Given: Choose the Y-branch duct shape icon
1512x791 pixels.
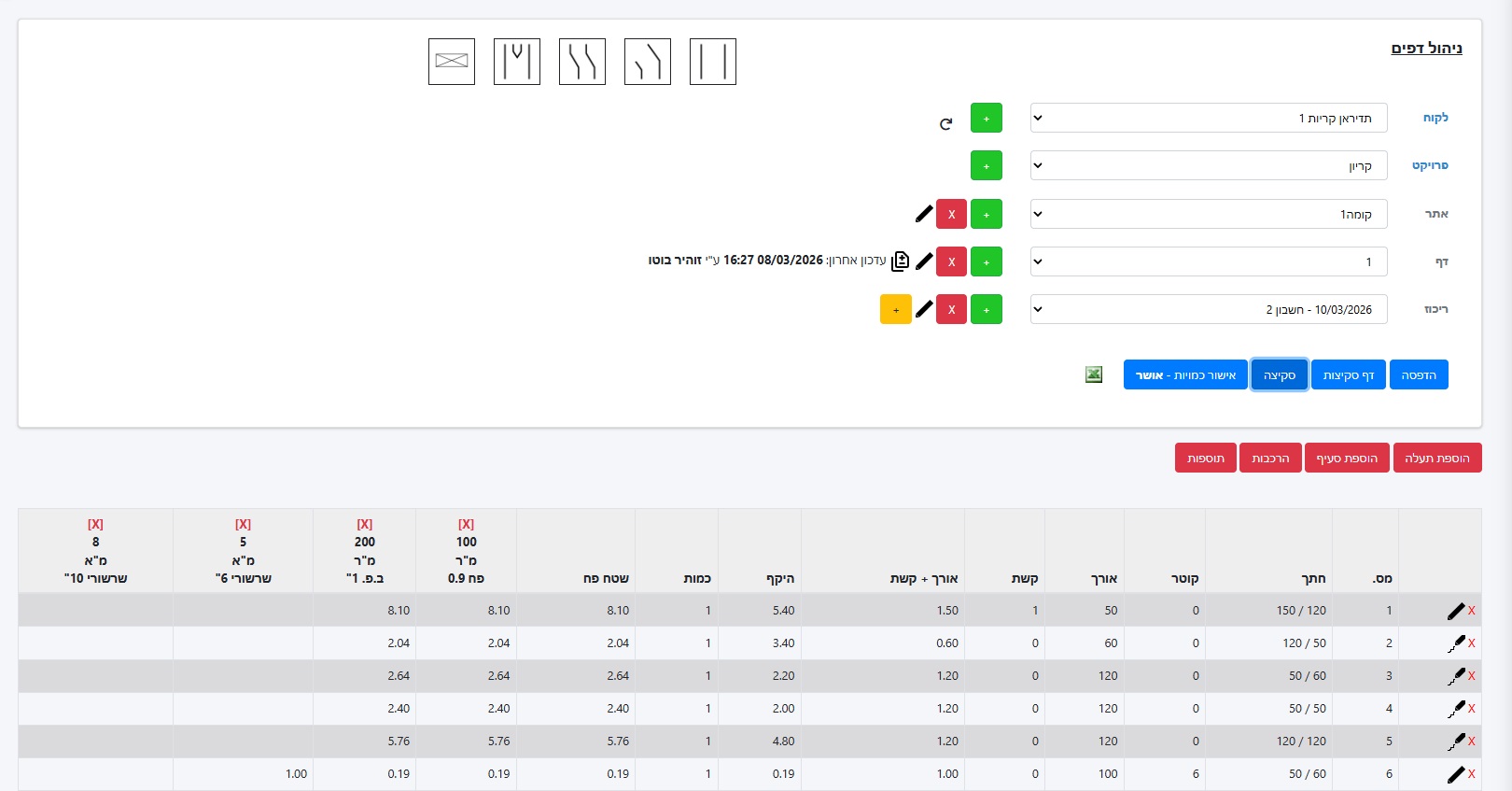Looking at the screenshot, I should tap(516, 62).
